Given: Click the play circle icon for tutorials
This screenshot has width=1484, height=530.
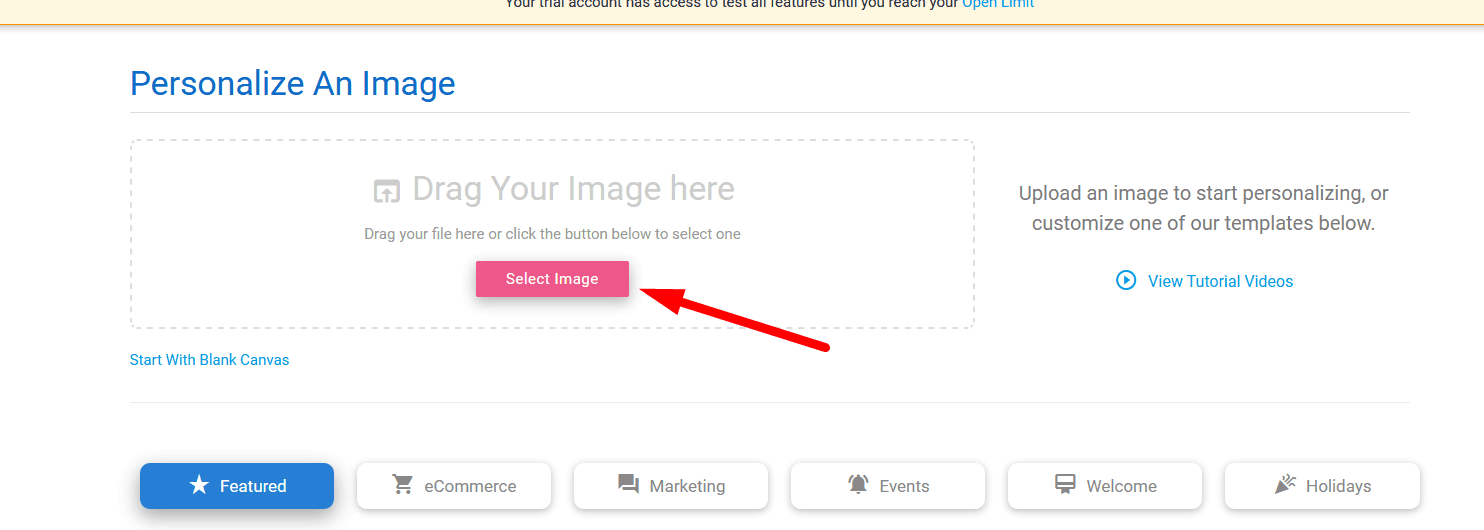Looking at the screenshot, I should (1126, 281).
